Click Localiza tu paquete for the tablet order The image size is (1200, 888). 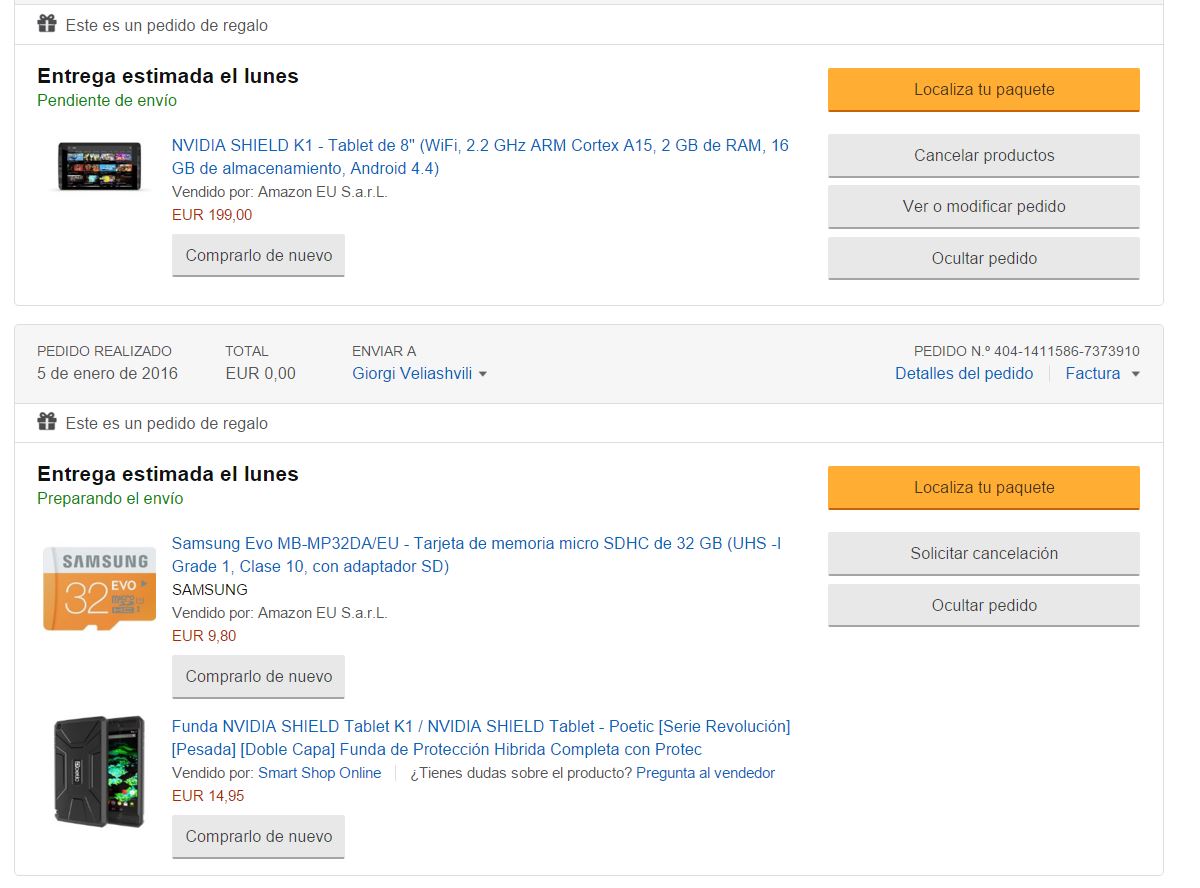pos(983,90)
